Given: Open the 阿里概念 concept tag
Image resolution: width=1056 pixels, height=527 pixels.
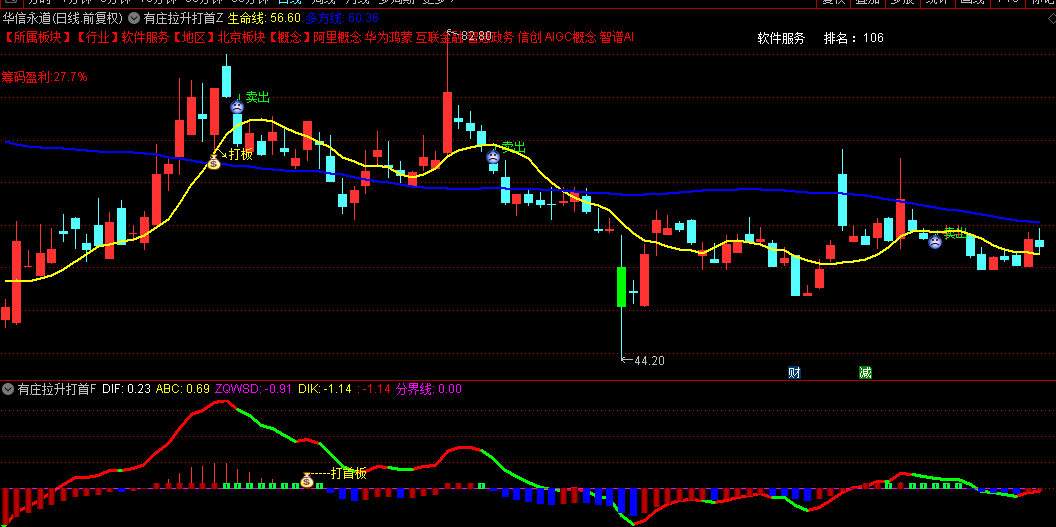Looking at the screenshot, I should (337, 37).
